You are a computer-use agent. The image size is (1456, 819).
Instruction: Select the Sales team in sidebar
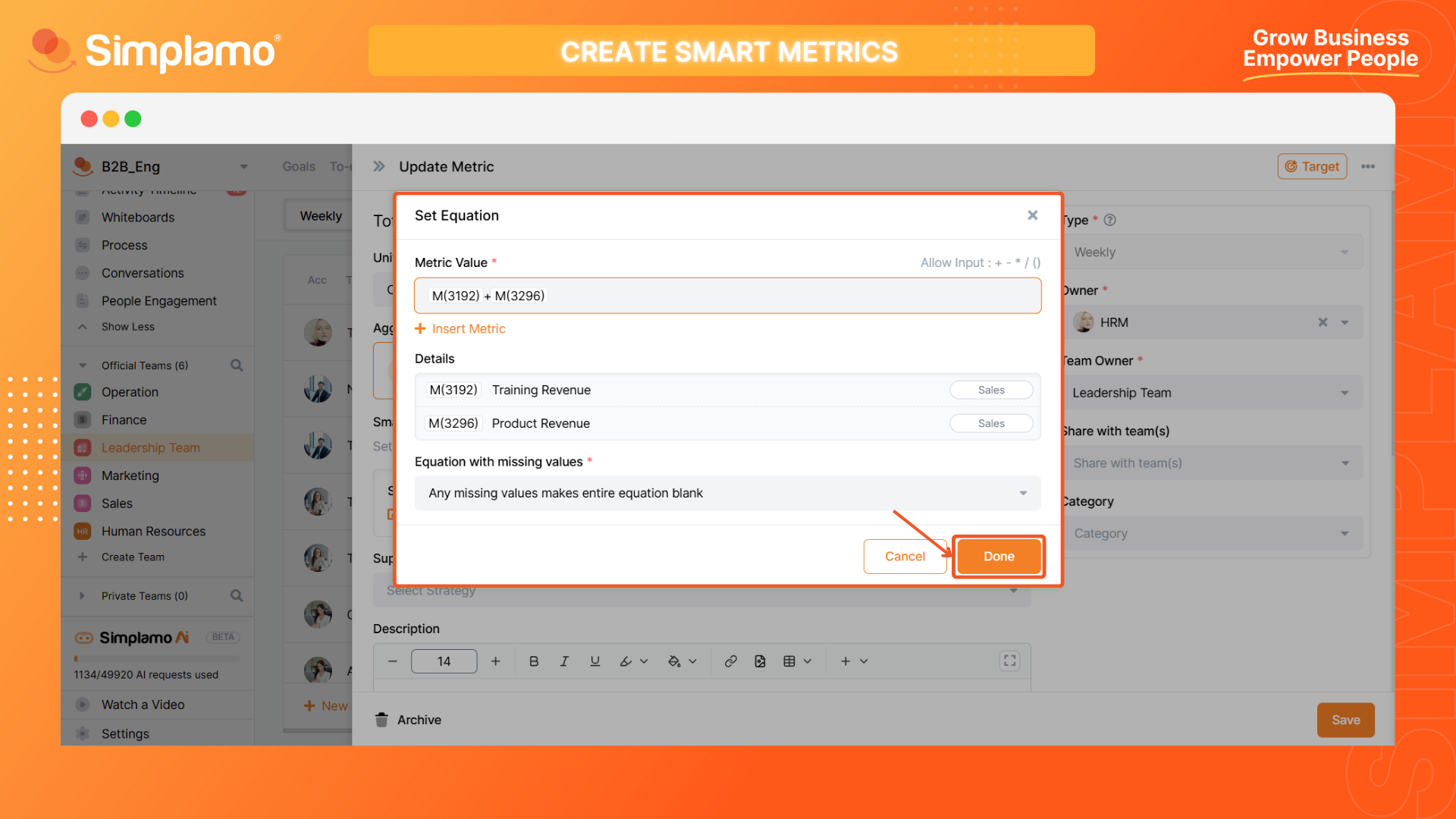click(117, 504)
